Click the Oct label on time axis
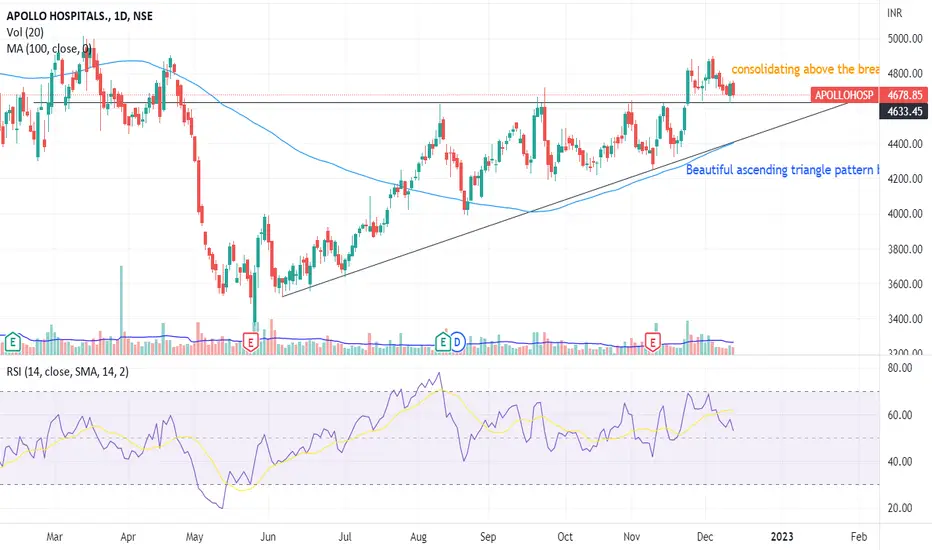 [x=565, y=537]
